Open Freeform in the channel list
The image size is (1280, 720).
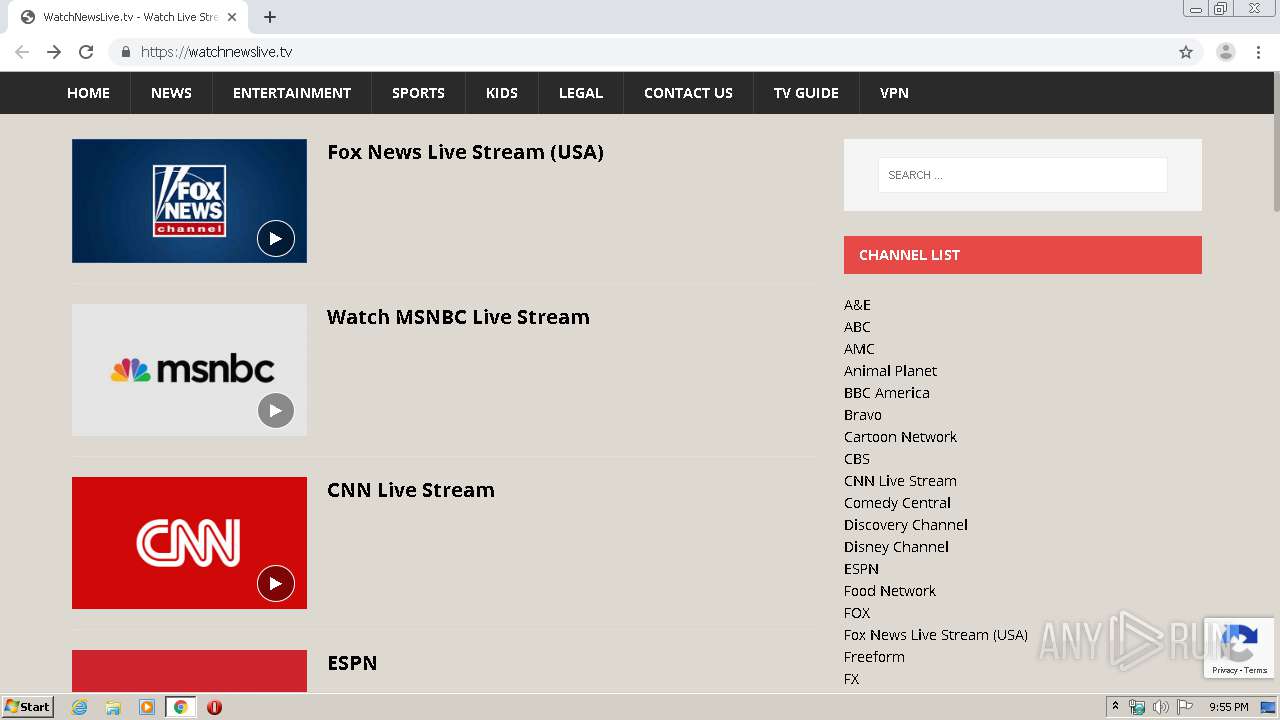pyautogui.click(x=874, y=657)
